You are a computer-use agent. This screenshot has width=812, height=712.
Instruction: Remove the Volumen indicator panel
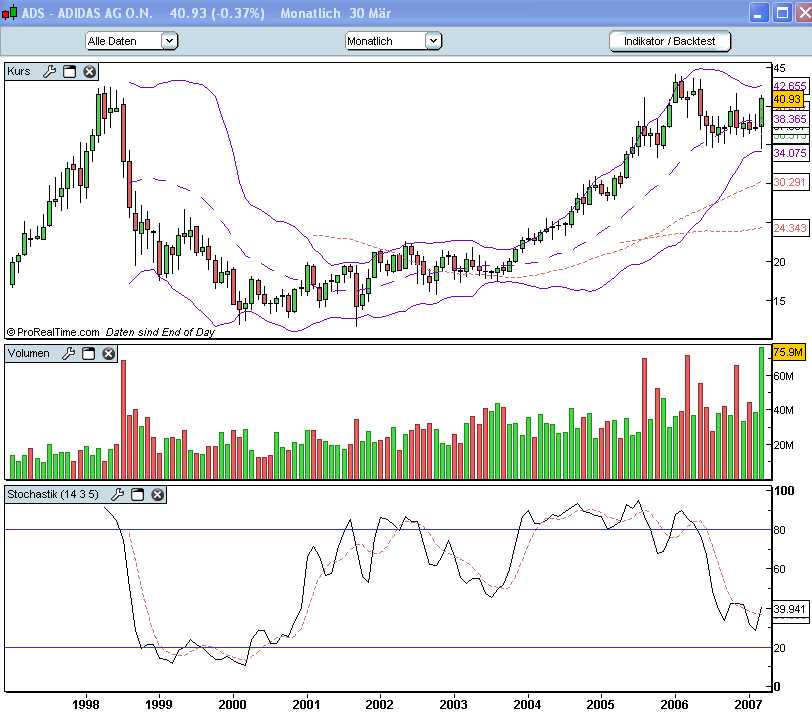pos(109,354)
